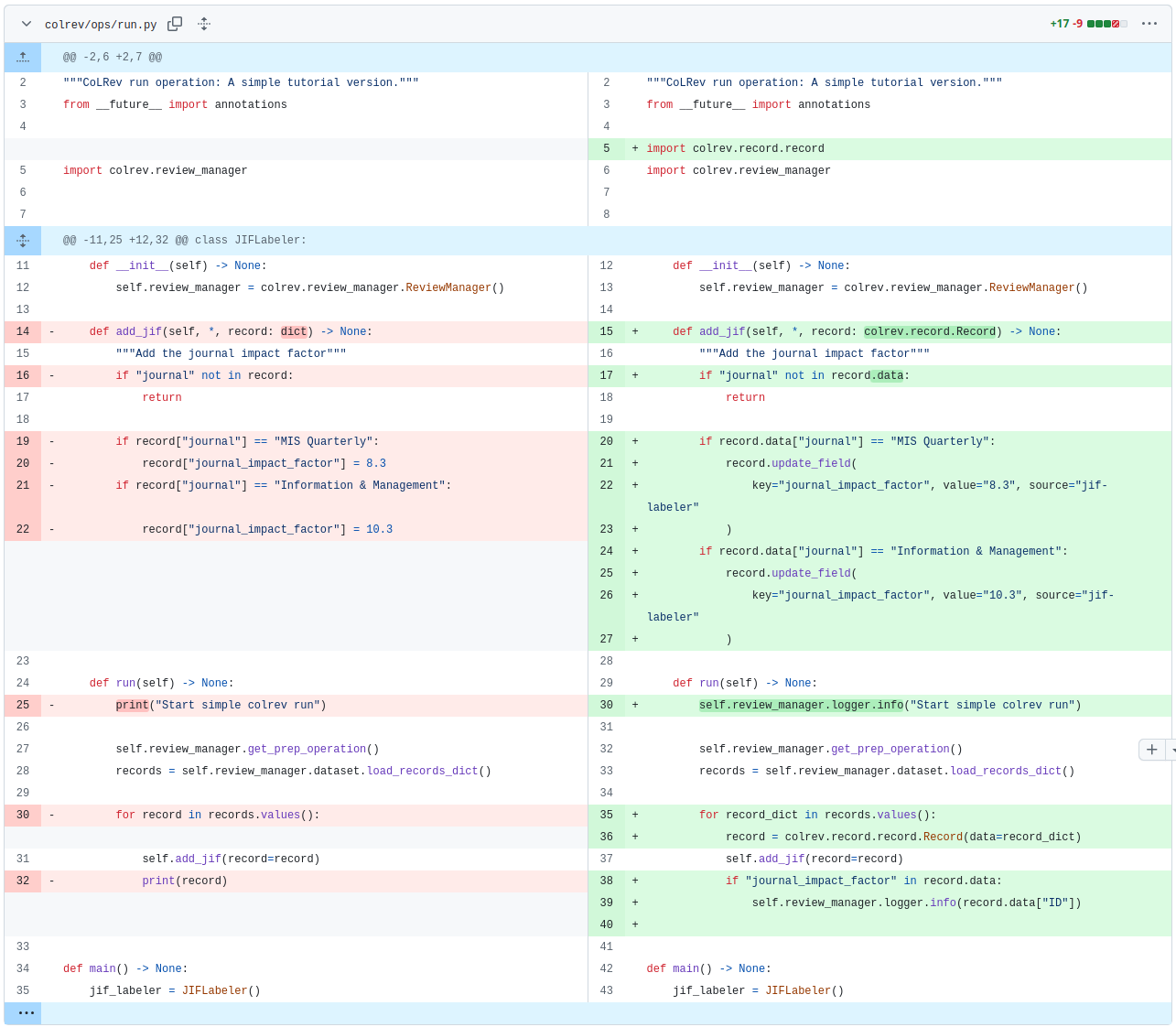The height and width of the screenshot is (1027, 1176).
Task: Open dropdown arrow next to plus button
Action: [x=1171, y=750]
